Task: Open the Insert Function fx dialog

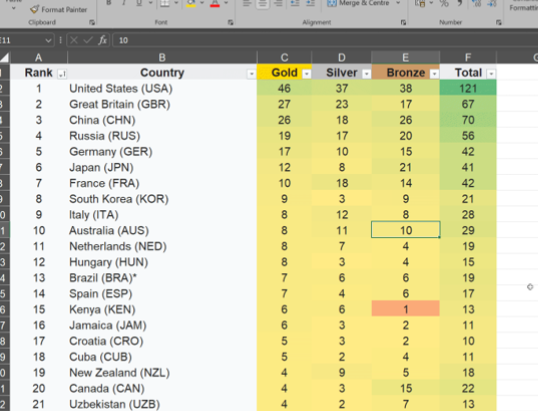Action: point(103,40)
